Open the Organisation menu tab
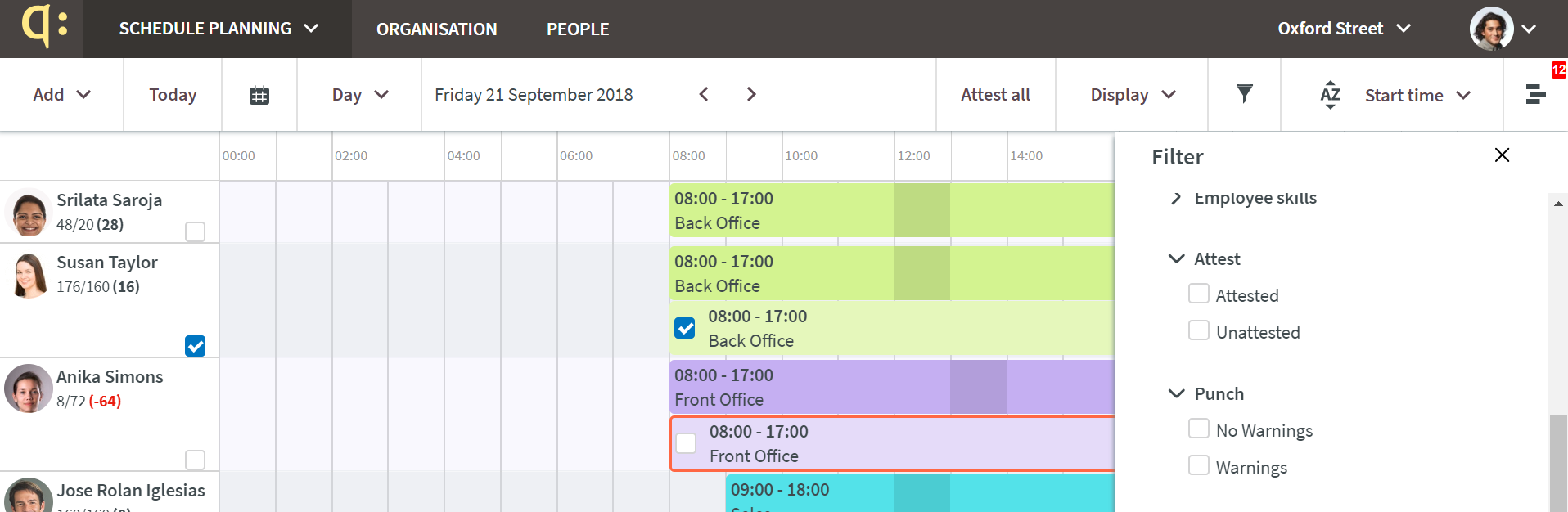 [436, 29]
